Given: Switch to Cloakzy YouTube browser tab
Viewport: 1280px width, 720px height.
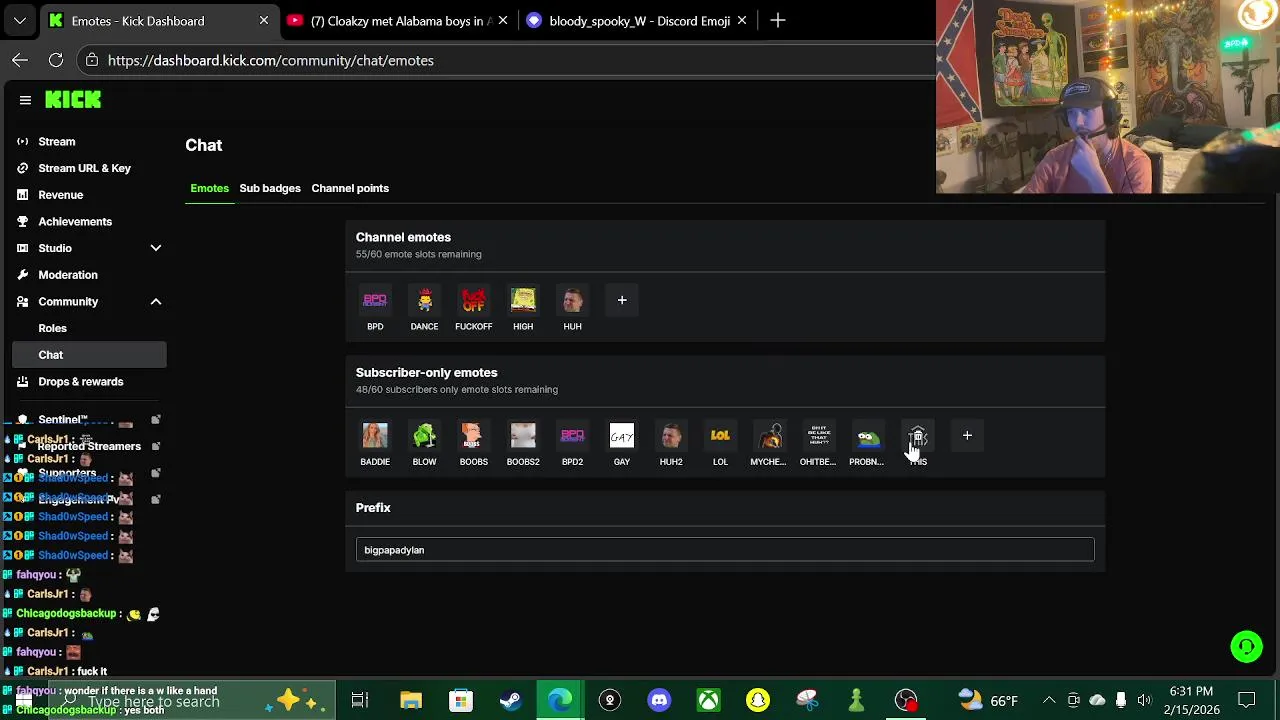Looking at the screenshot, I should (396, 20).
